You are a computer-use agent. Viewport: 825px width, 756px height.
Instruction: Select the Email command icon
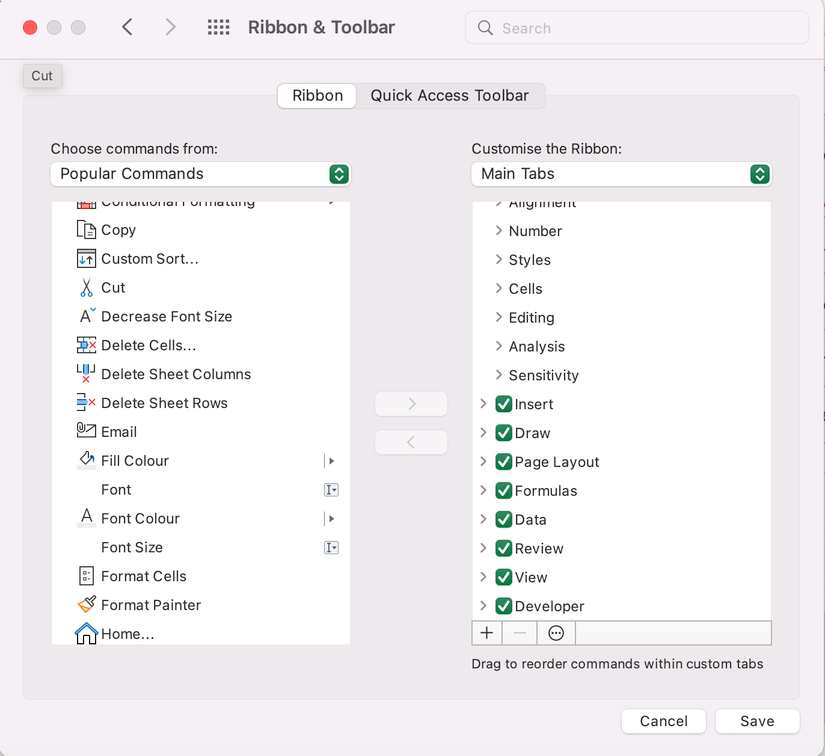[x=85, y=431]
